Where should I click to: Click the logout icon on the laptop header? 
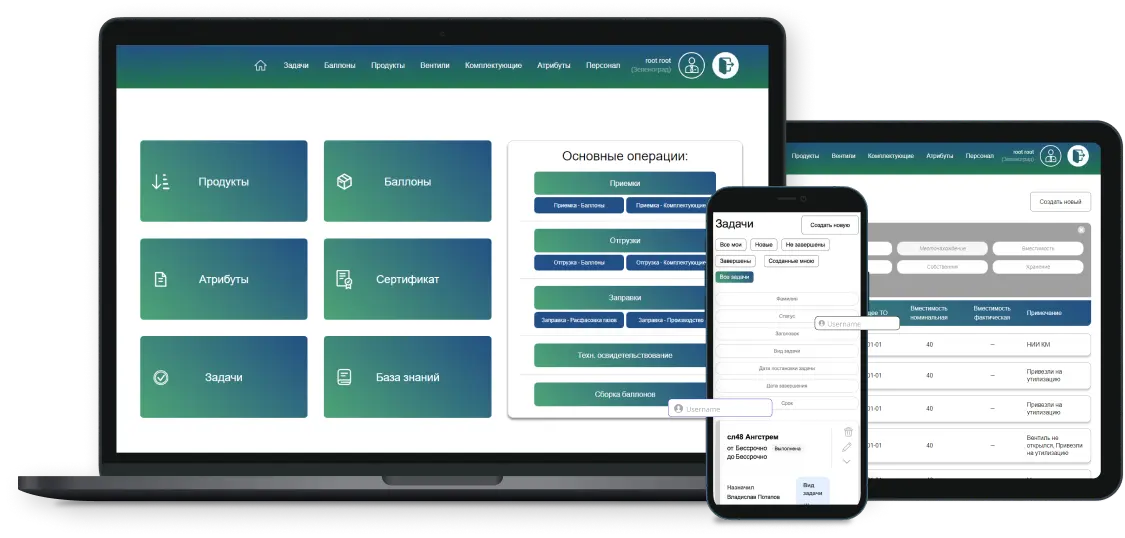(x=726, y=66)
